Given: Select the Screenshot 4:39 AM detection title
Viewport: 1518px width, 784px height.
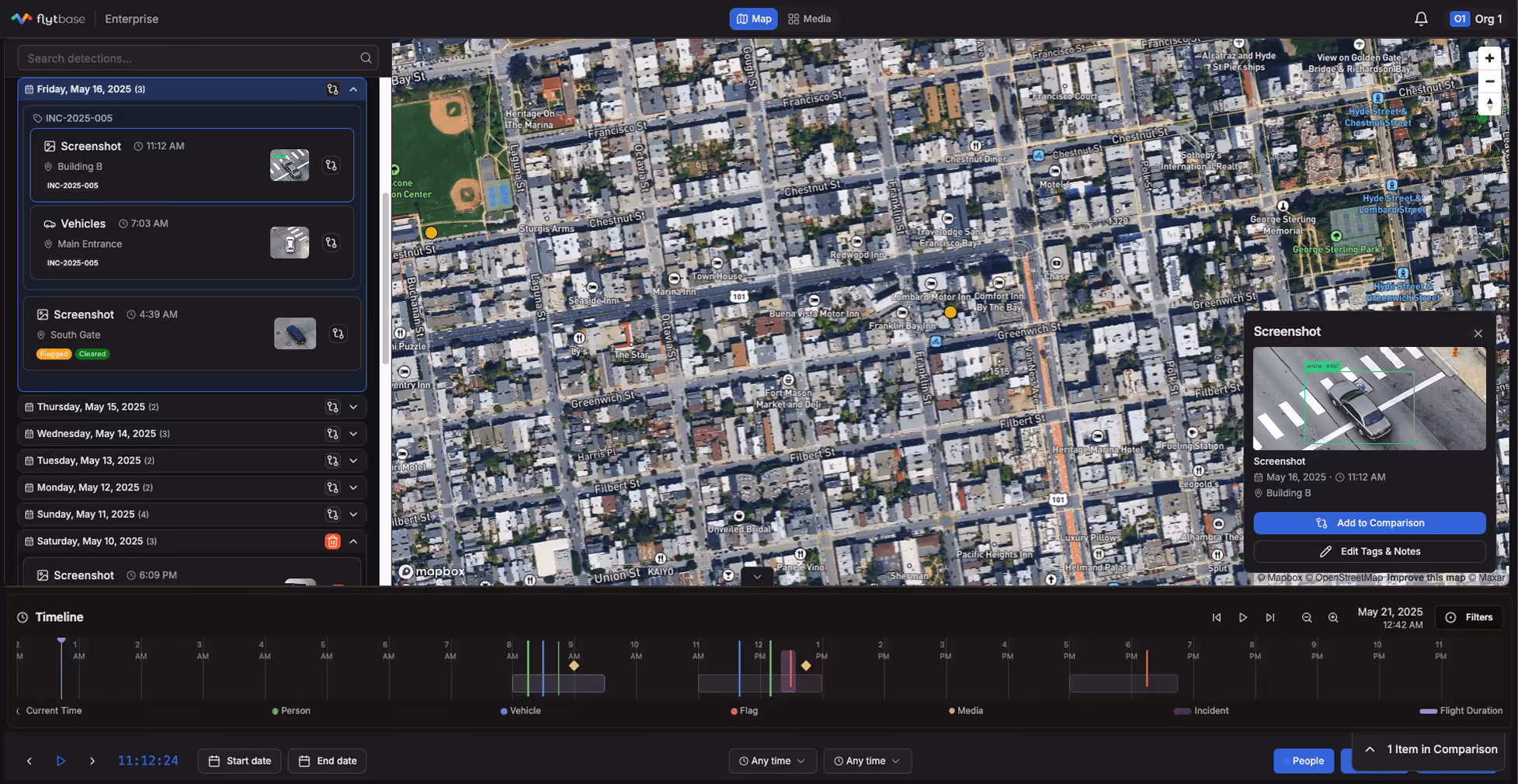Looking at the screenshot, I should 84,314.
